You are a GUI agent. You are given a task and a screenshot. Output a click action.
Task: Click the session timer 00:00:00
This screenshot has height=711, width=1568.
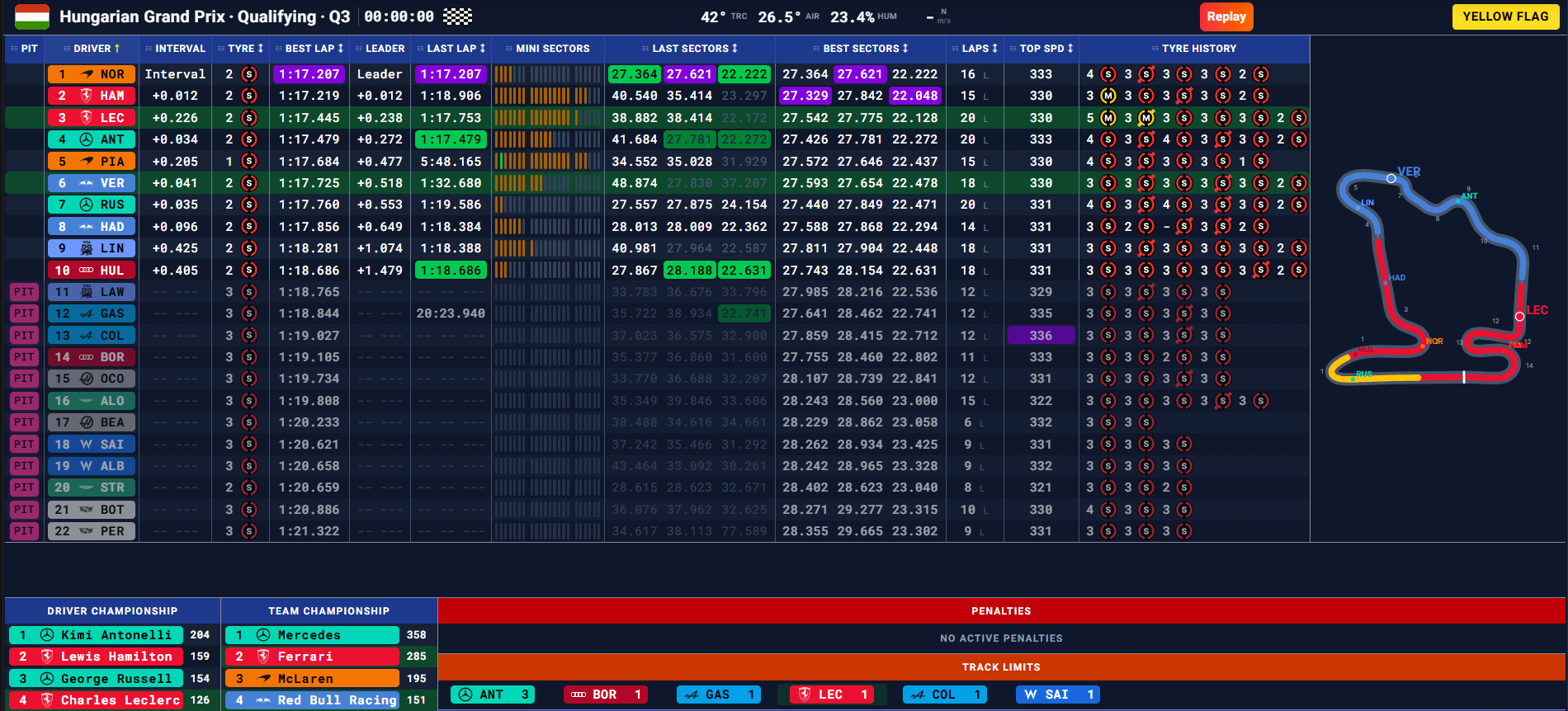point(399,16)
